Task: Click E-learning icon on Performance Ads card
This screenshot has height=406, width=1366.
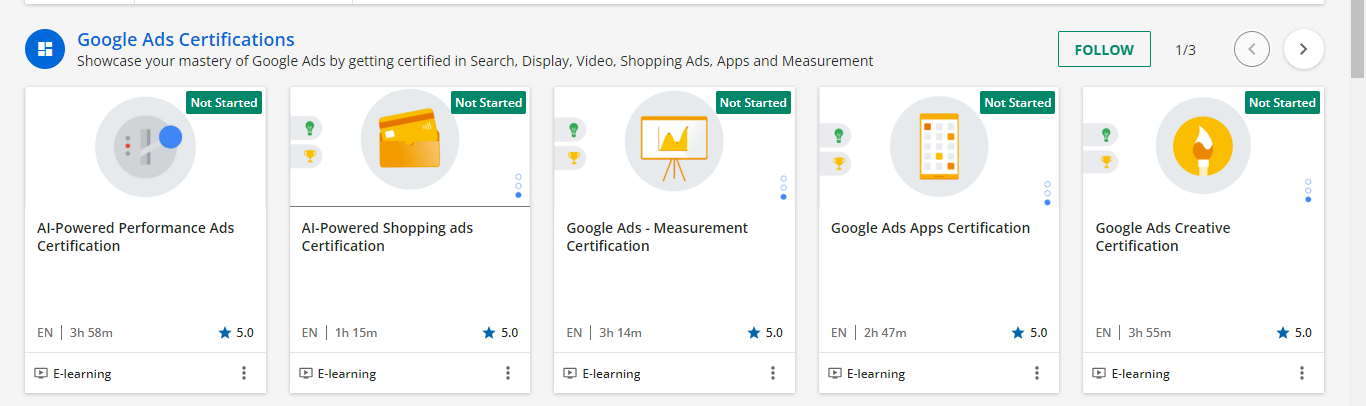Action: (41, 373)
